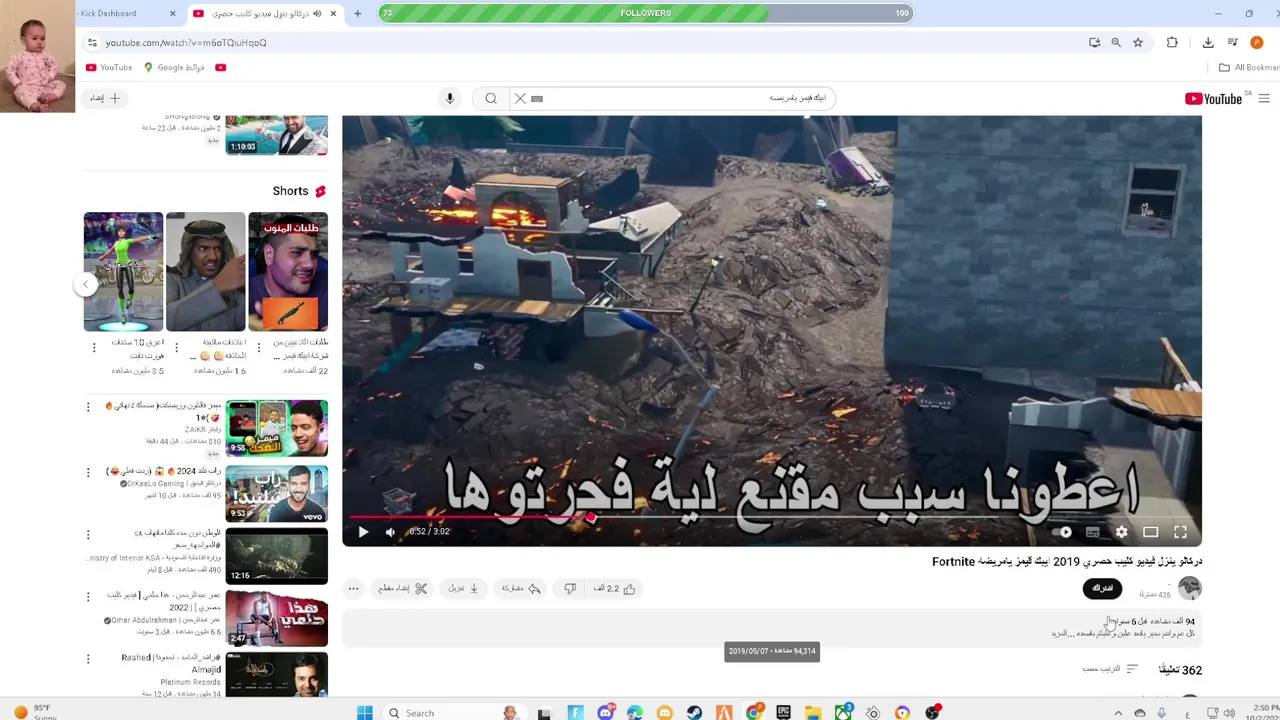Open the three-dot more actions menu
1280x720 pixels.
(353, 589)
